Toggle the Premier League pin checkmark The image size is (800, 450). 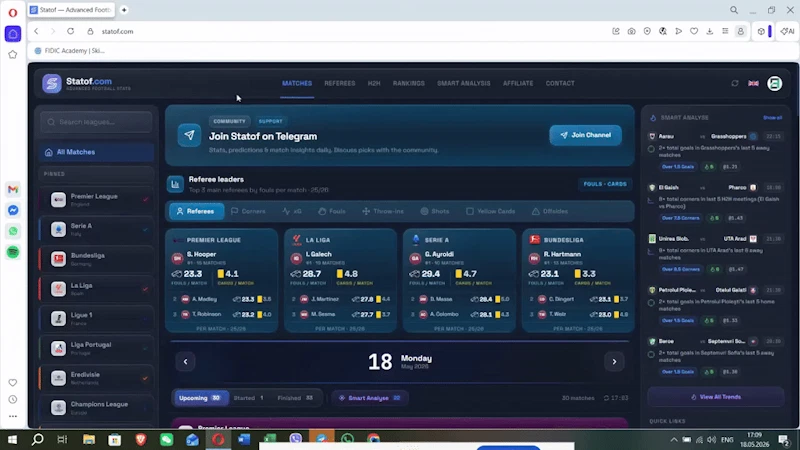point(145,199)
